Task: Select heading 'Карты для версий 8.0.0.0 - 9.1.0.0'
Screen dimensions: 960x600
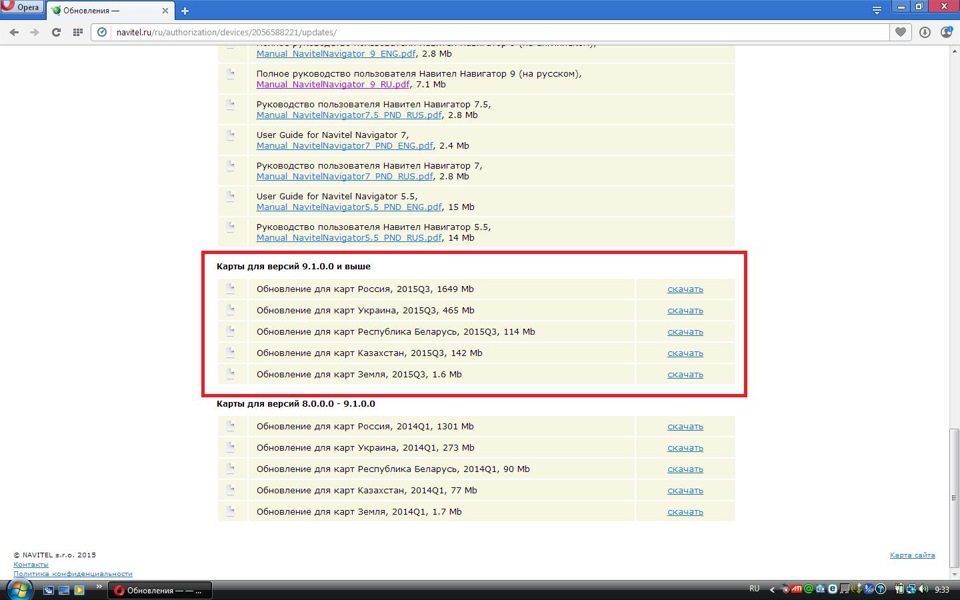Action: click(x=296, y=404)
